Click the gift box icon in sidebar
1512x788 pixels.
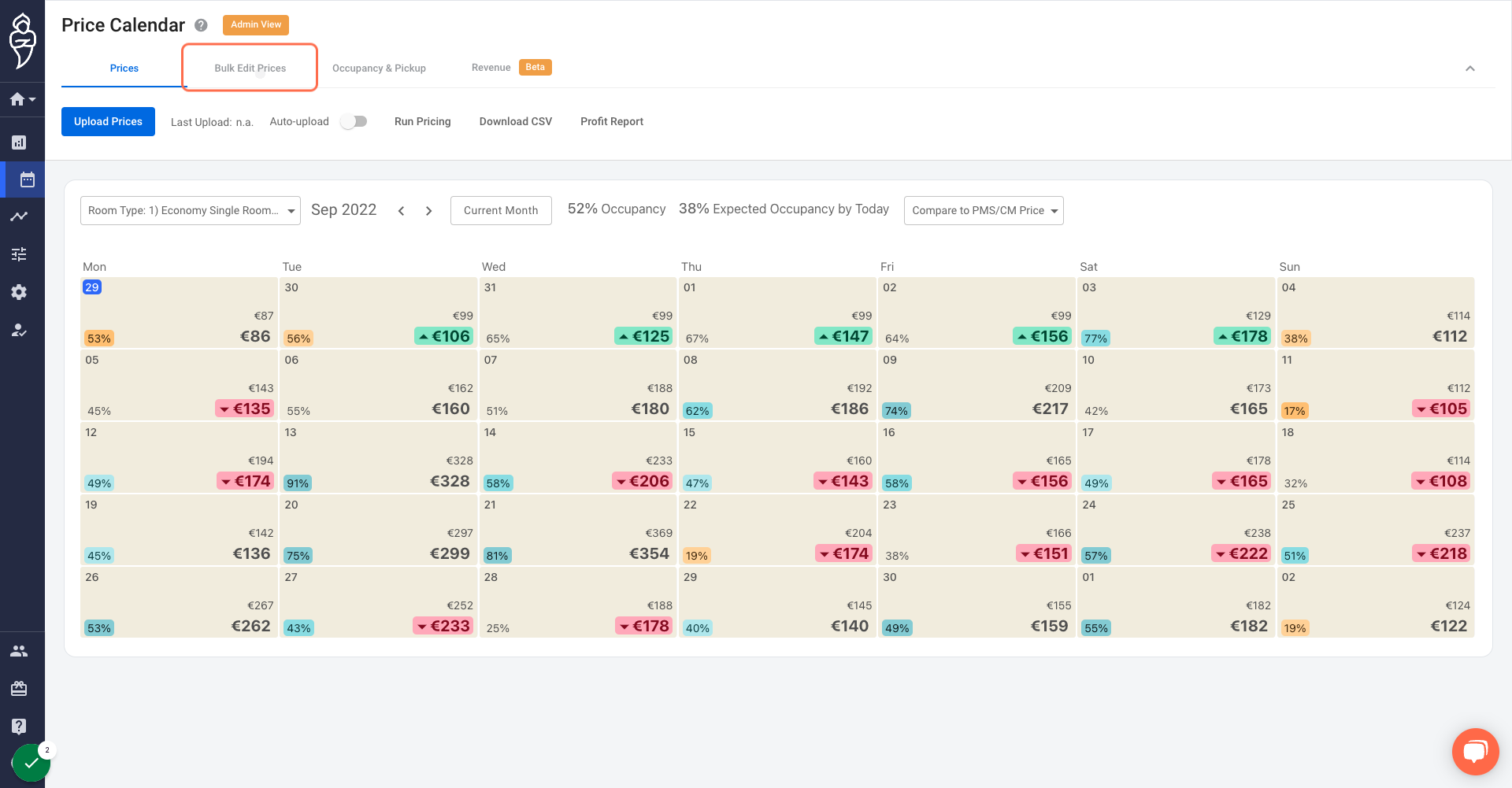(19, 689)
